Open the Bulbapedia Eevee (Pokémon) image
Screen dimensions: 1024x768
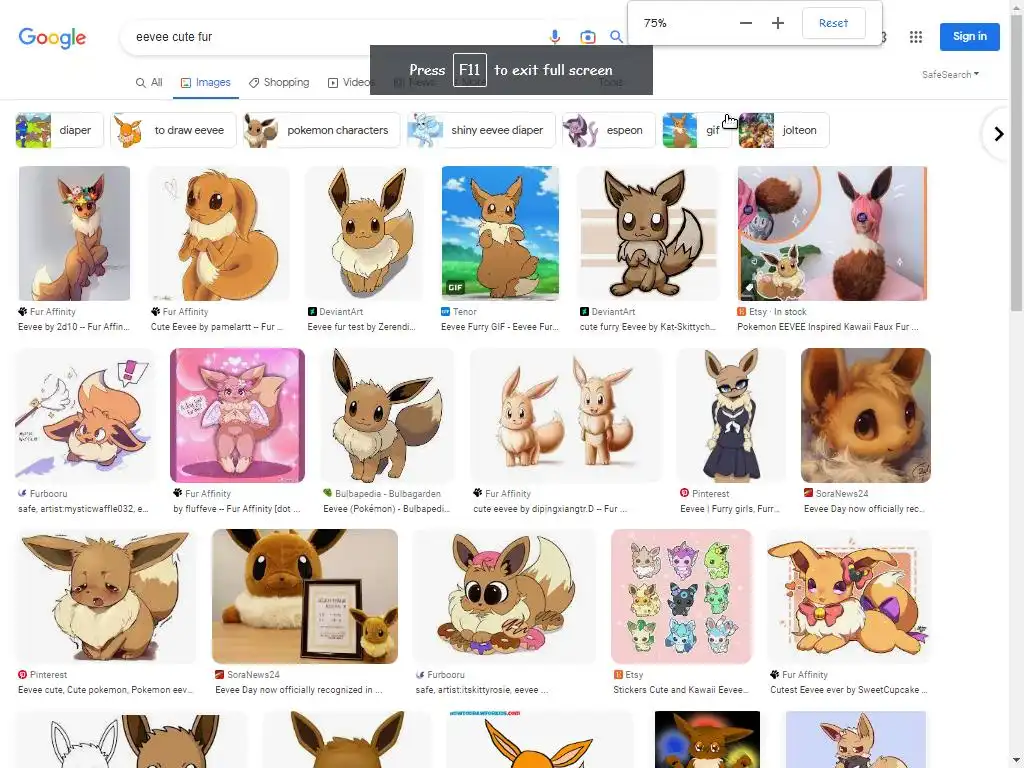pyautogui.click(x=387, y=415)
